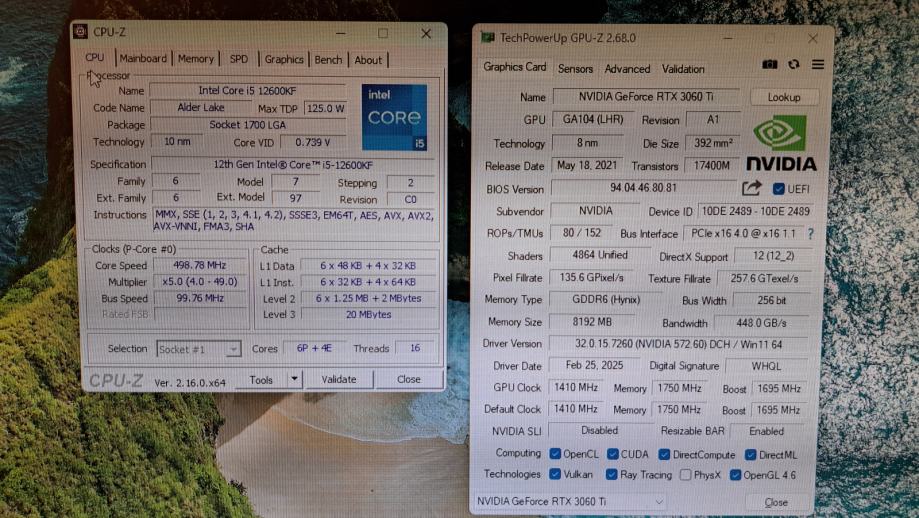This screenshot has height=518, width=919.
Task: Switch to the Bench tab
Action: (x=328, y=60)
